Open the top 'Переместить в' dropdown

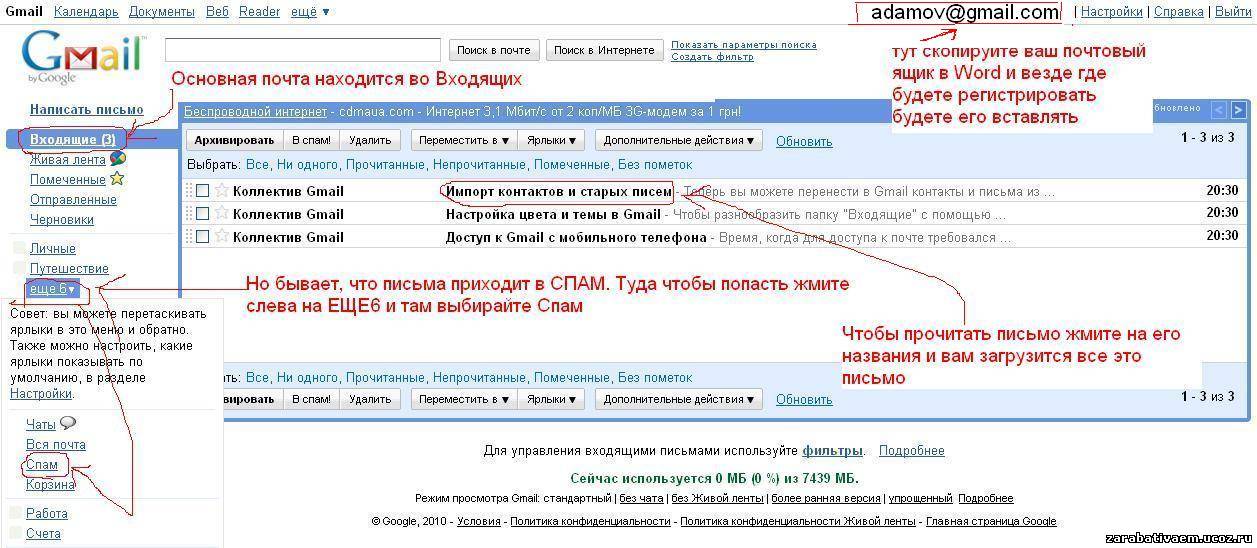point(464,141)
